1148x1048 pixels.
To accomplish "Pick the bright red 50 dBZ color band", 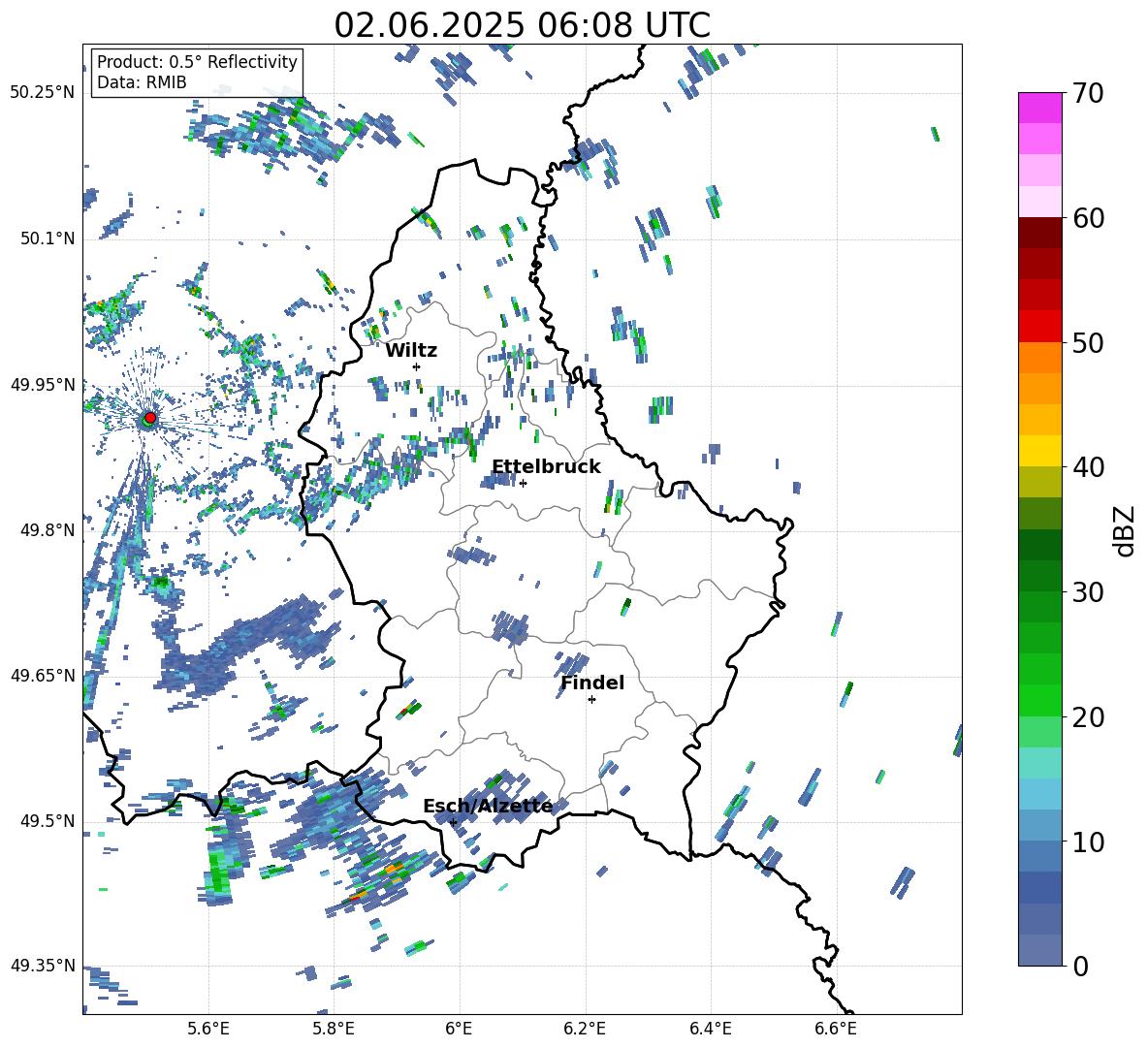I will point(1039,327).
